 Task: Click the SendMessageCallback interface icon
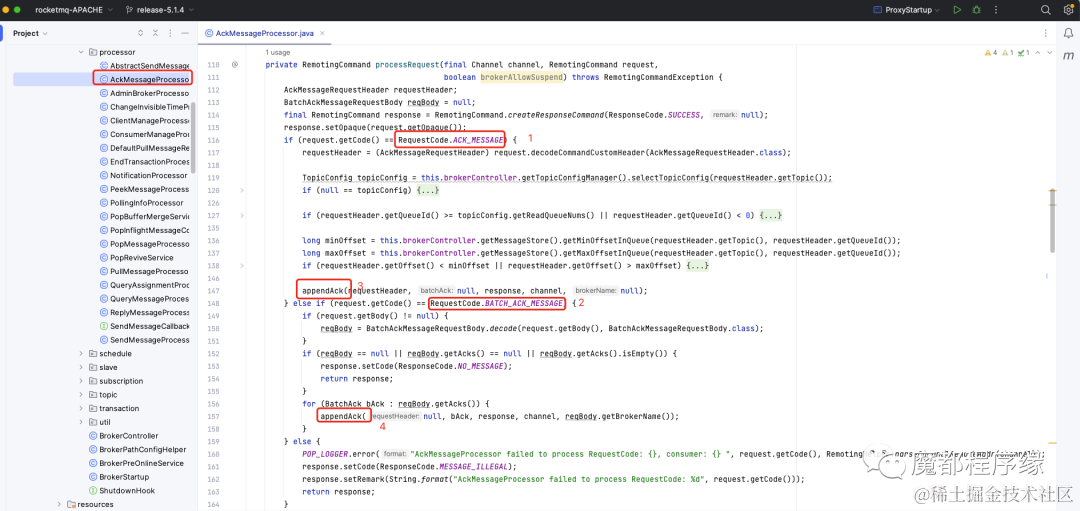click(104, 326)
